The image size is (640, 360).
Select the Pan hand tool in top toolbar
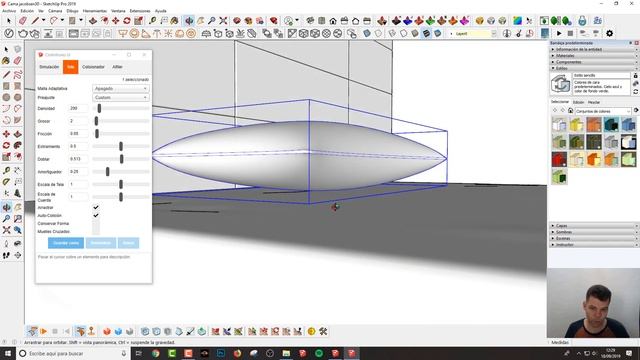[x=201, y=20]
